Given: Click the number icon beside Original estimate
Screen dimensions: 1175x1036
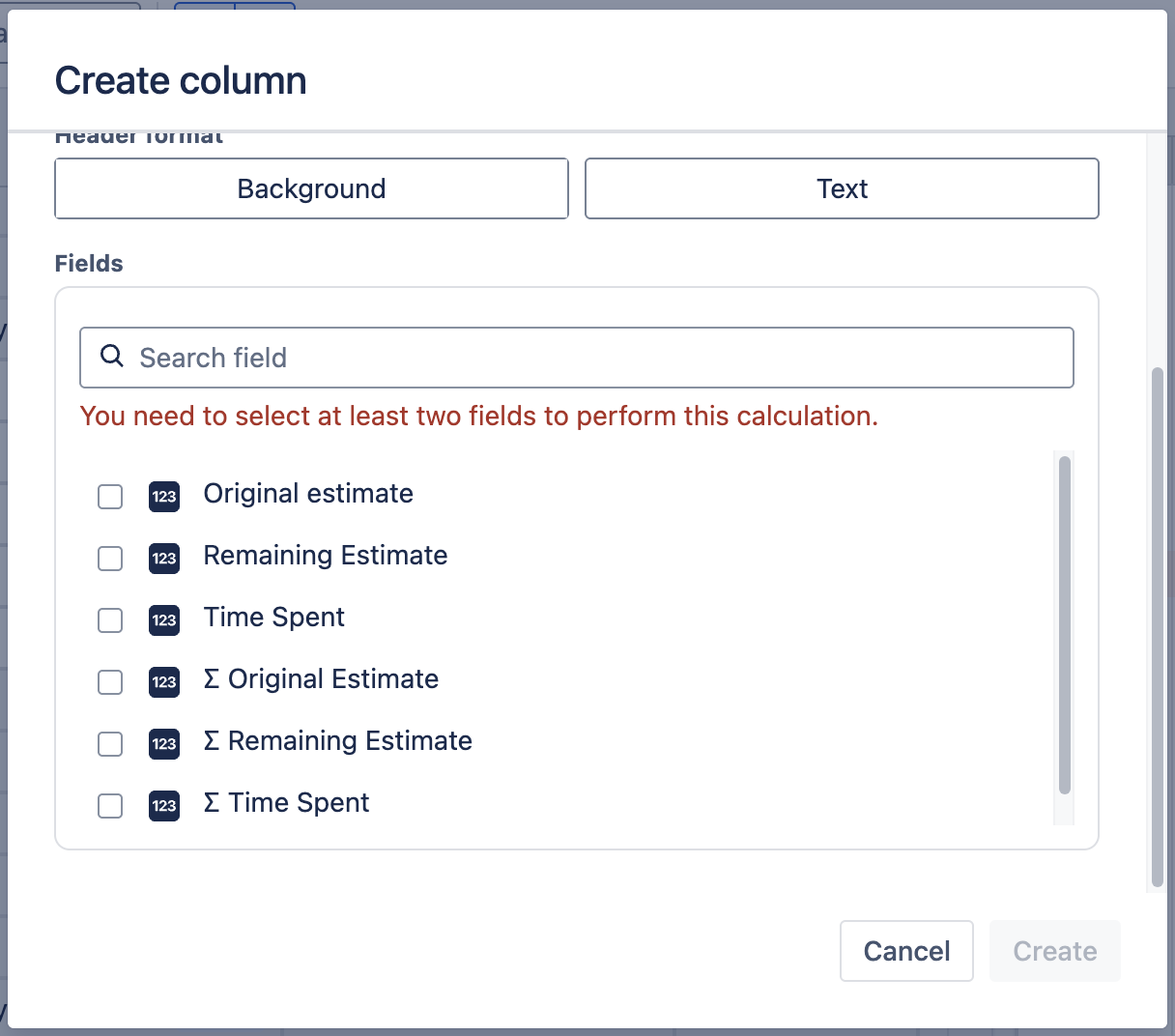Looking at the screenshot, I should 164,496.
